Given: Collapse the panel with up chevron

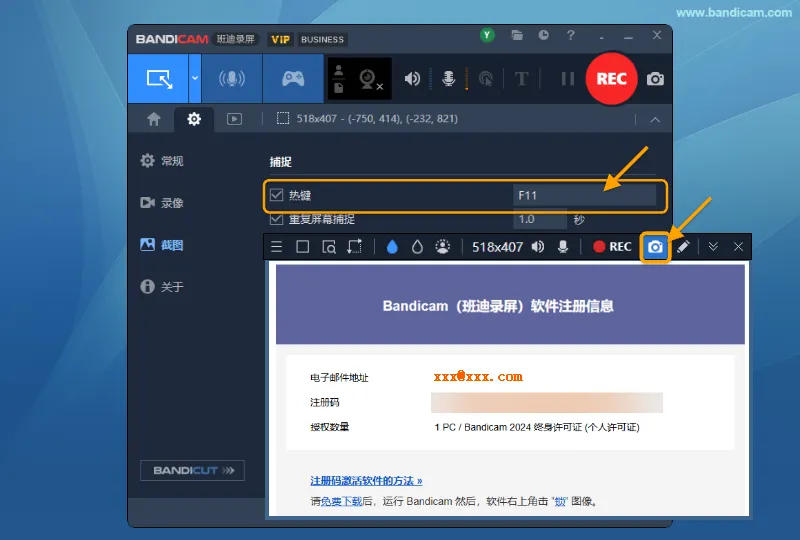Looking at the screenshot, I should click(x=655, y=119).
